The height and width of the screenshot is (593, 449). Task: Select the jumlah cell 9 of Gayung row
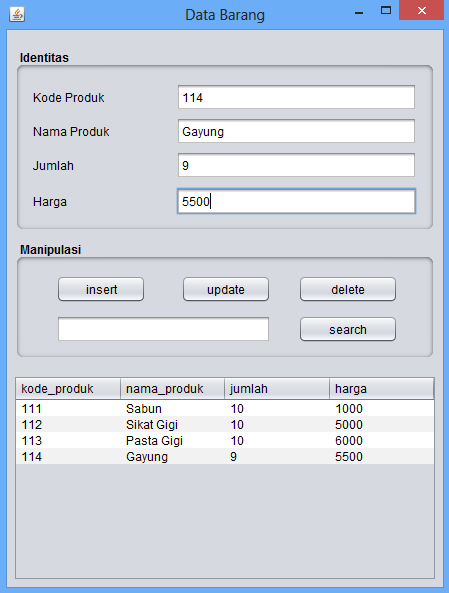coord(277,456)
